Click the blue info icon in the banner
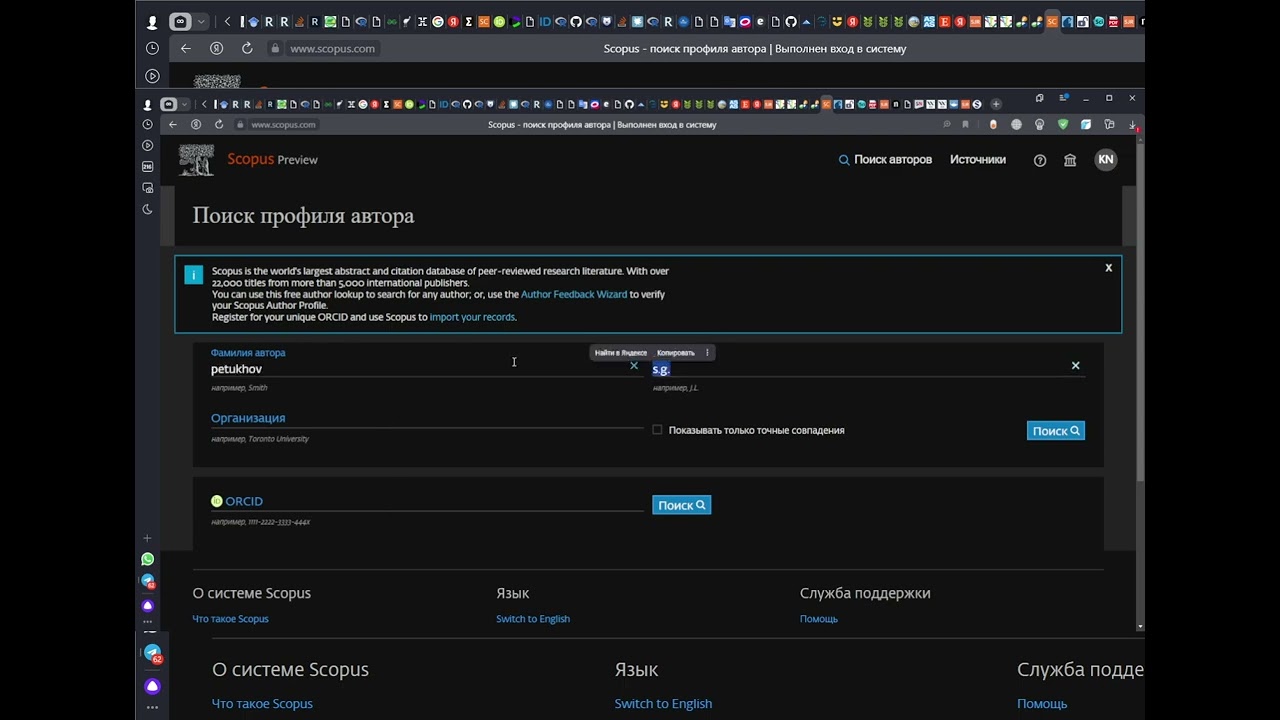 pos(194,275)
